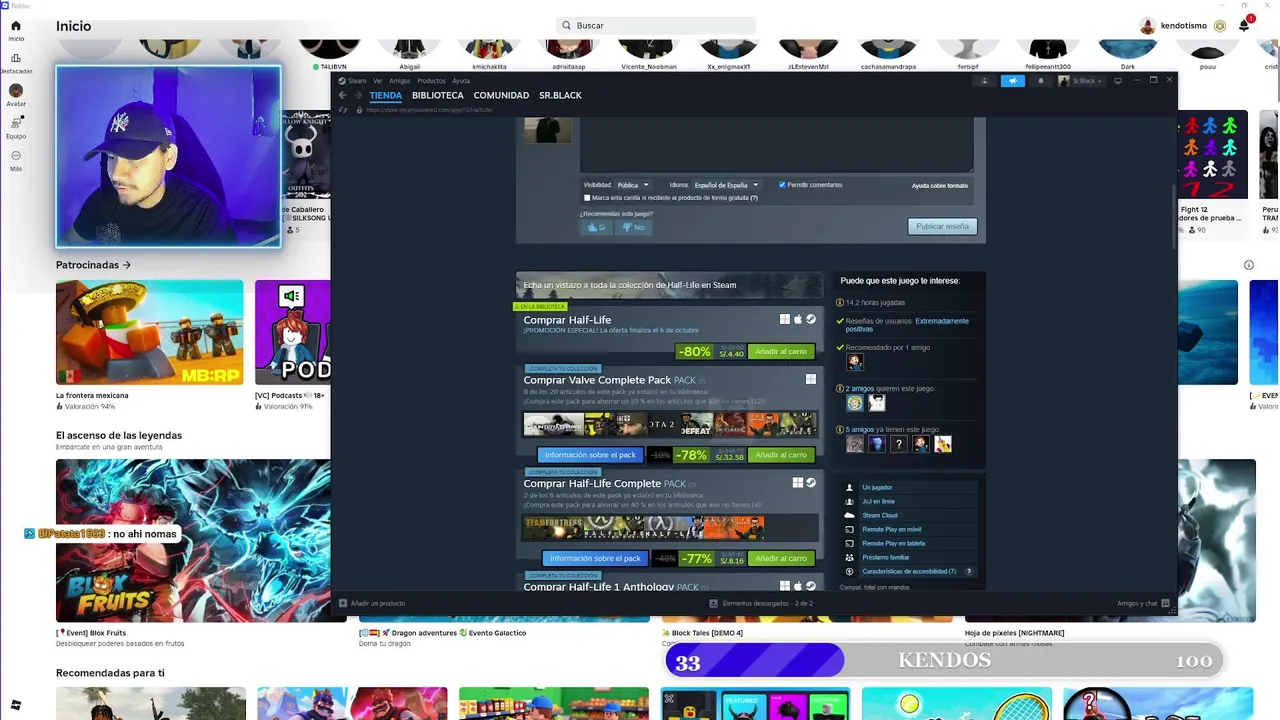Open the Ayuda menu in Steam

(x=461, y=81)
